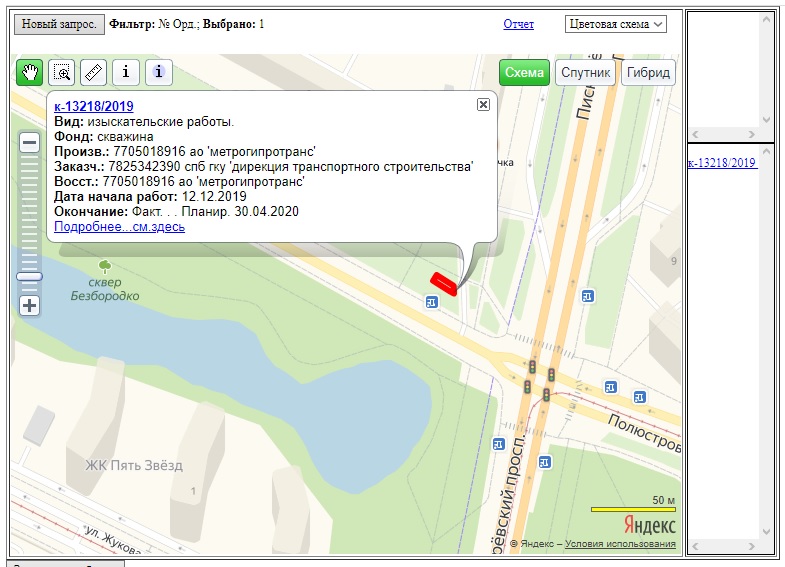Select the hand pan tool
The width and height of the screenshot is (785, 567).
30,72
